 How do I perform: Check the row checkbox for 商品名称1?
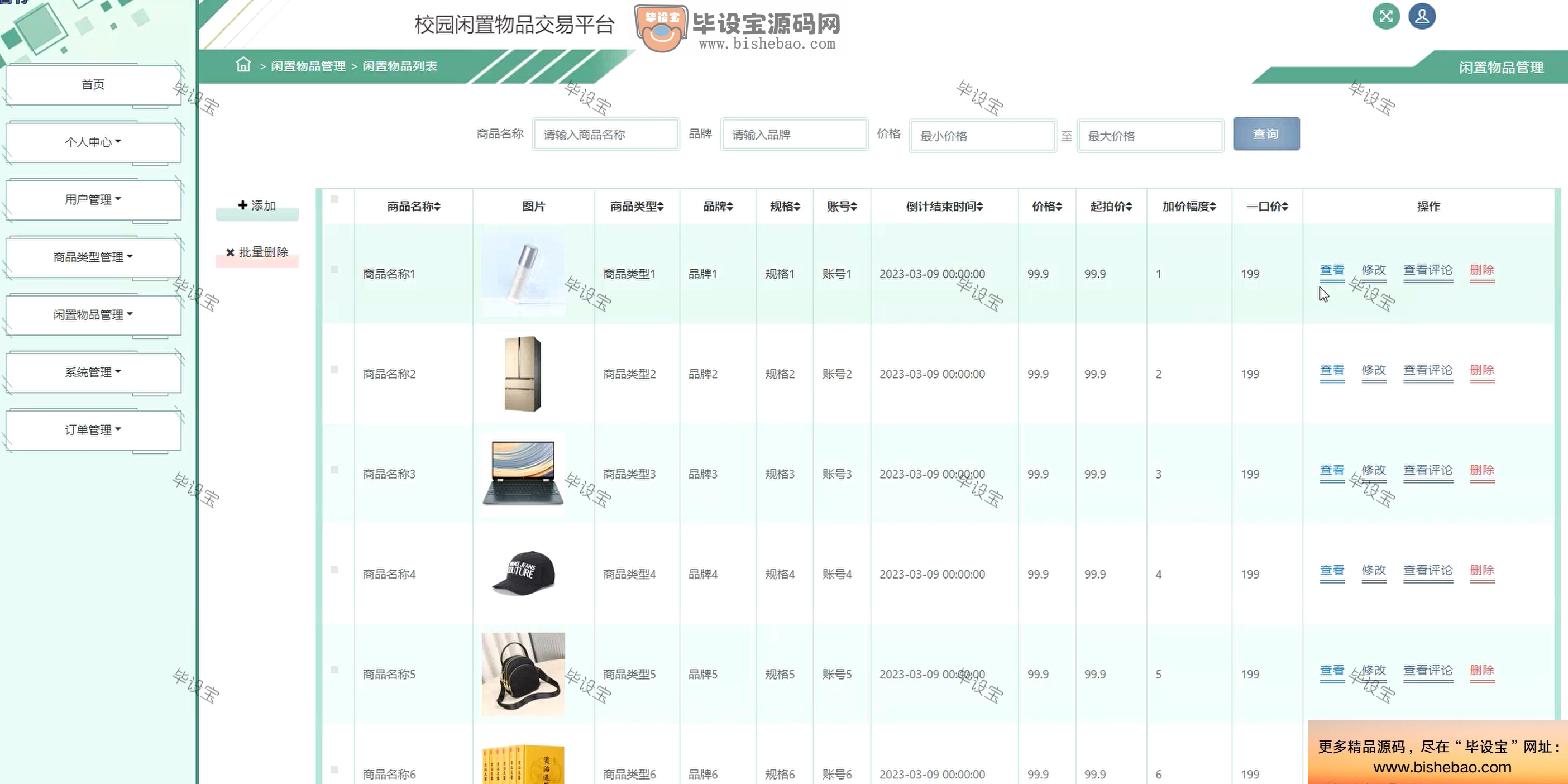pyautogui.click(x=334, y=269)
